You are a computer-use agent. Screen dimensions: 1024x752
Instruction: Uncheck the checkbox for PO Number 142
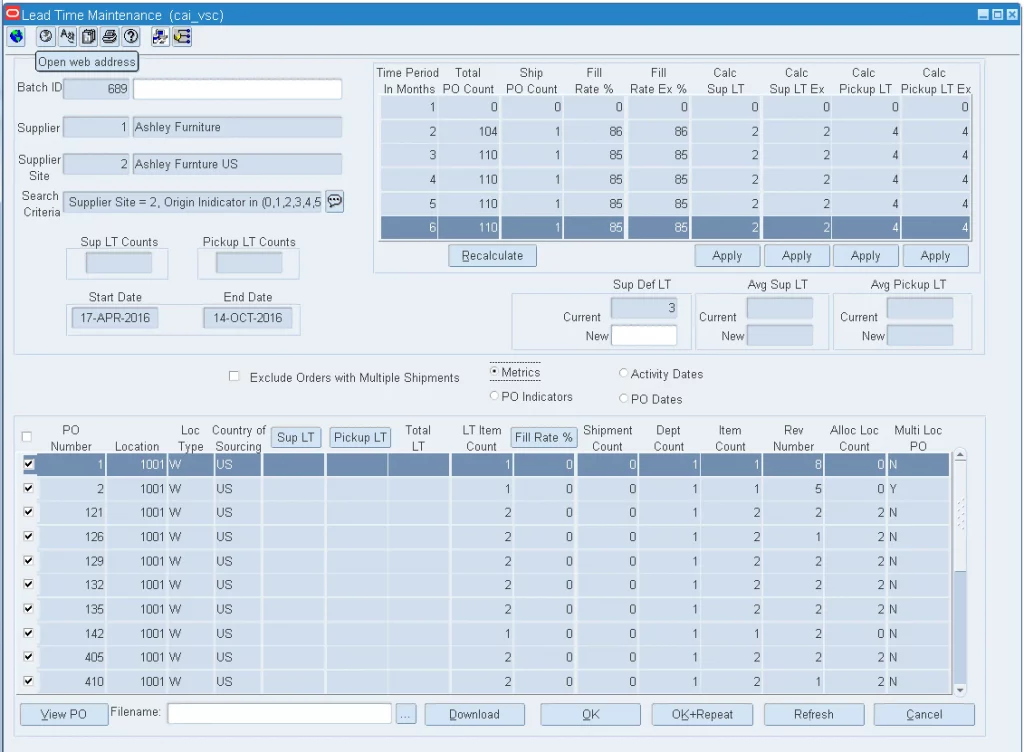point(28,633)
